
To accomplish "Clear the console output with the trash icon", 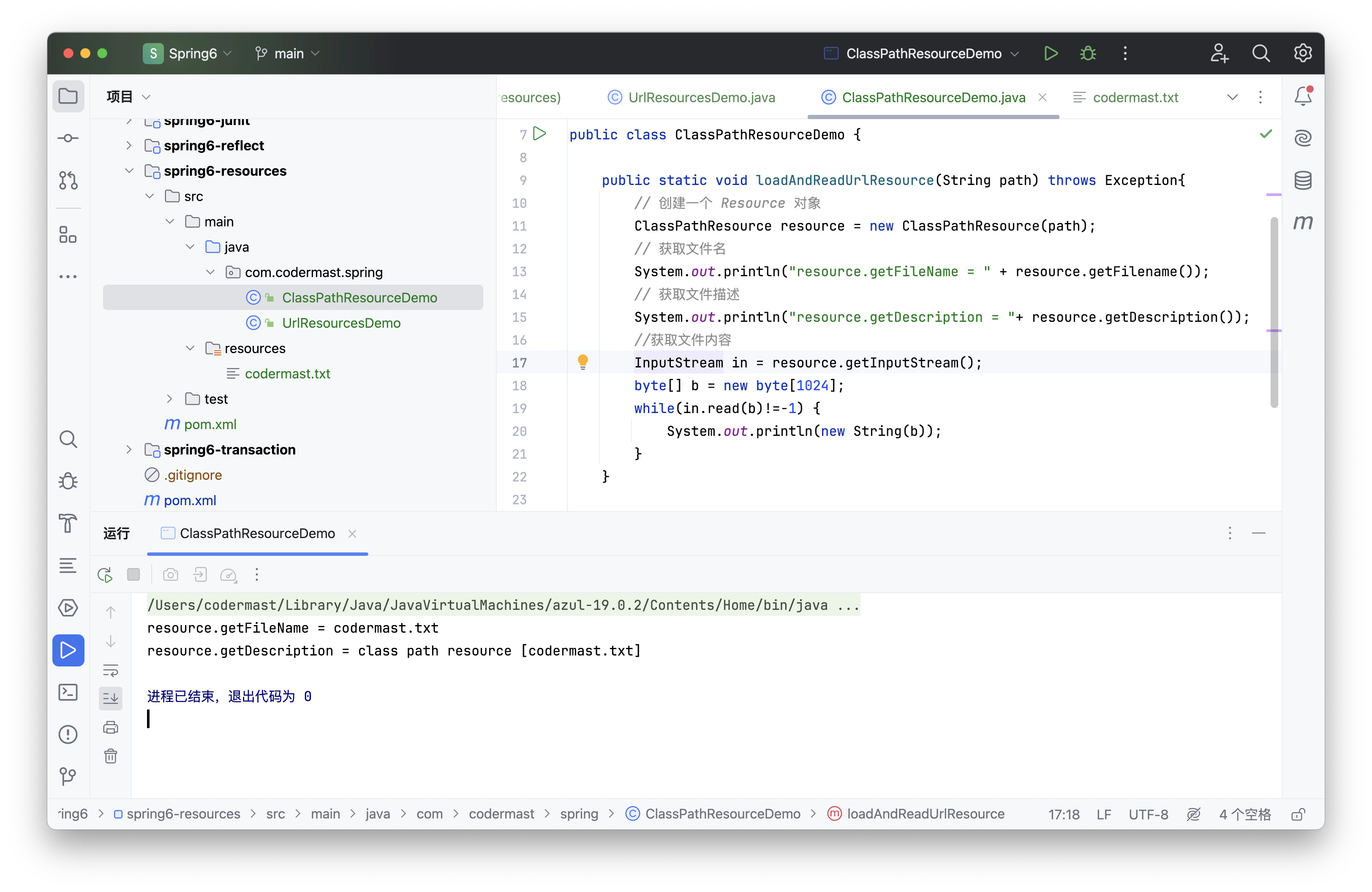I will pos(111,756).
